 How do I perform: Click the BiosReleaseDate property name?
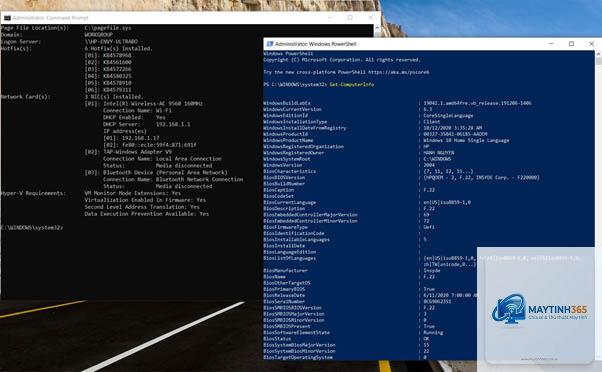click(x=284, y=296)
